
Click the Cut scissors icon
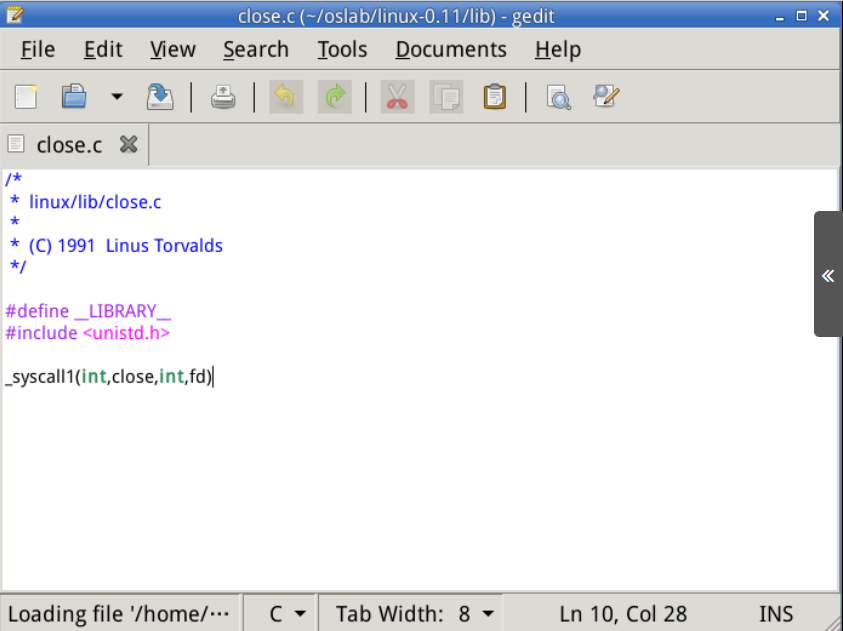pyautogui.click(x=397, y=97)
